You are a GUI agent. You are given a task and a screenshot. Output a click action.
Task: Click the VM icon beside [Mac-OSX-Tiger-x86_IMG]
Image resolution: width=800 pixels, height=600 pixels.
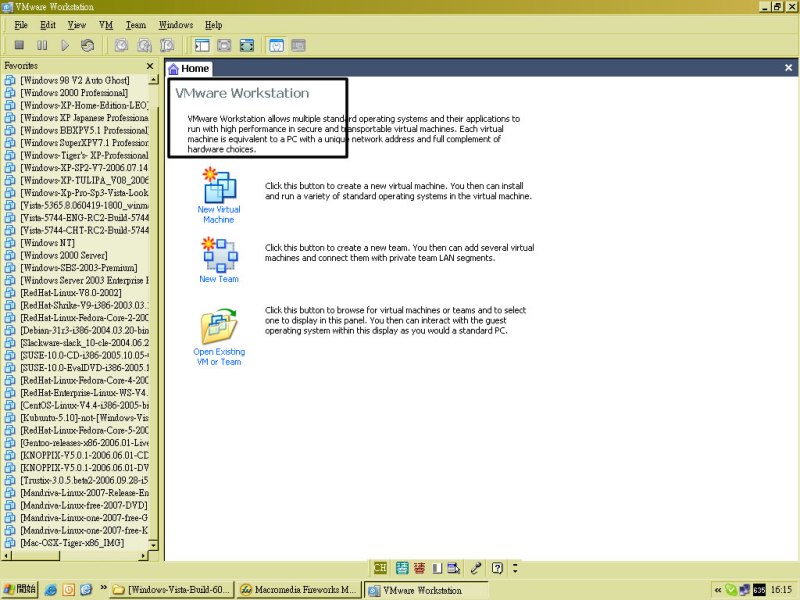(10, 543)
